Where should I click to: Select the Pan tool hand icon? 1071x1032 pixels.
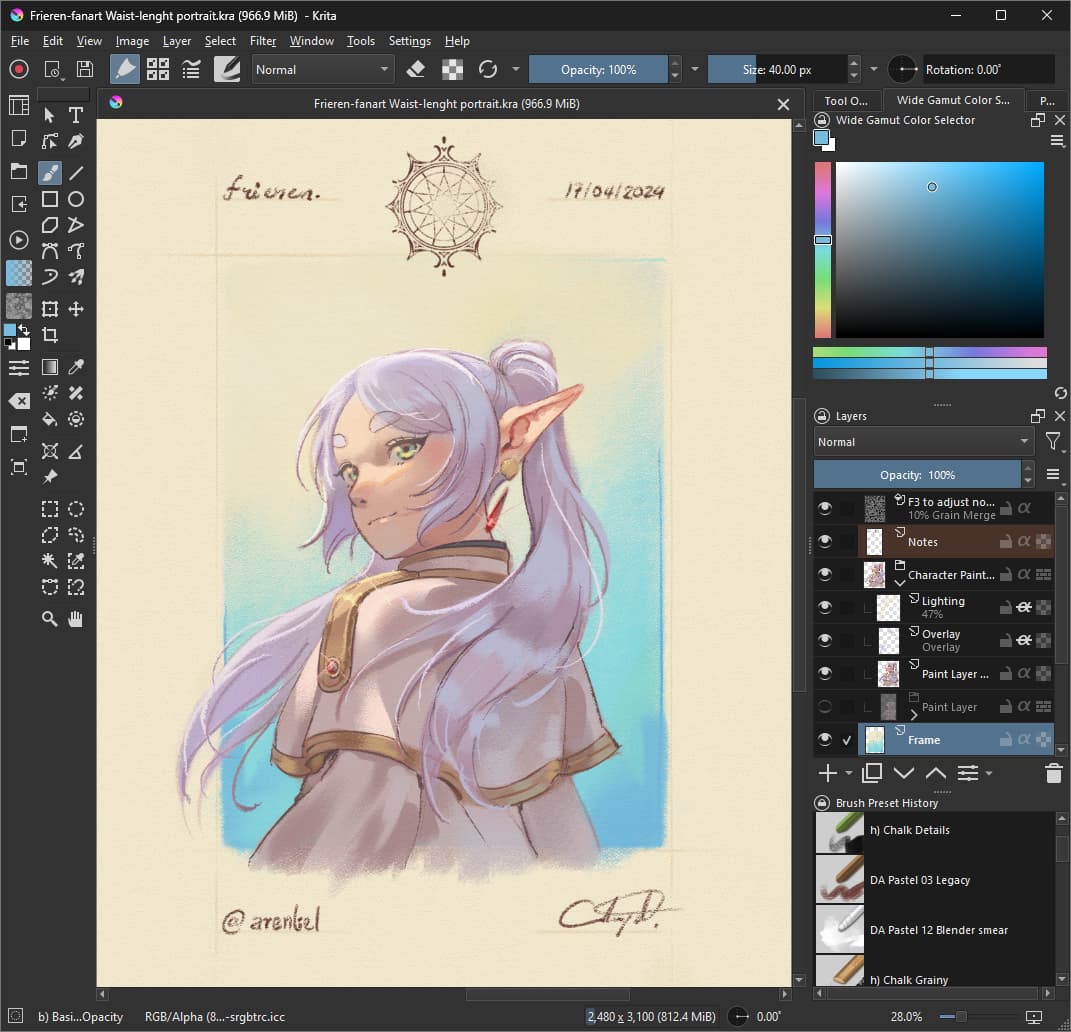[x=76, y=619]
